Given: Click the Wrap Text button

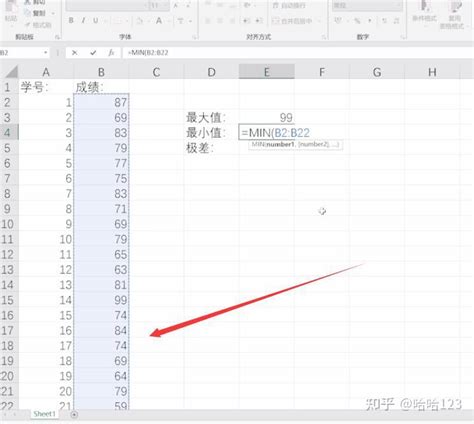Looking at the screenshot, I should click(288, 5).
